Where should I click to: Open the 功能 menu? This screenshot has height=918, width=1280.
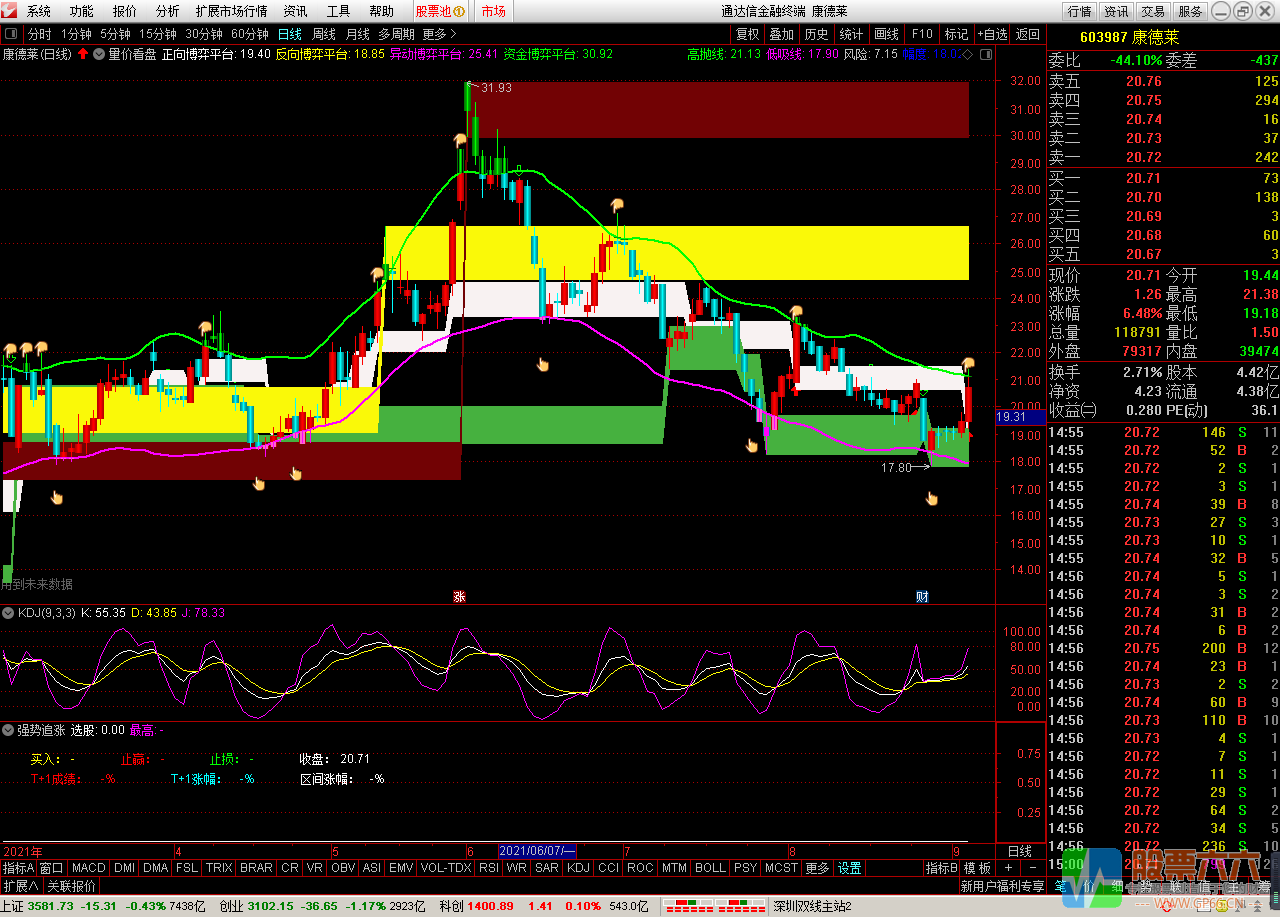point(82,12)
